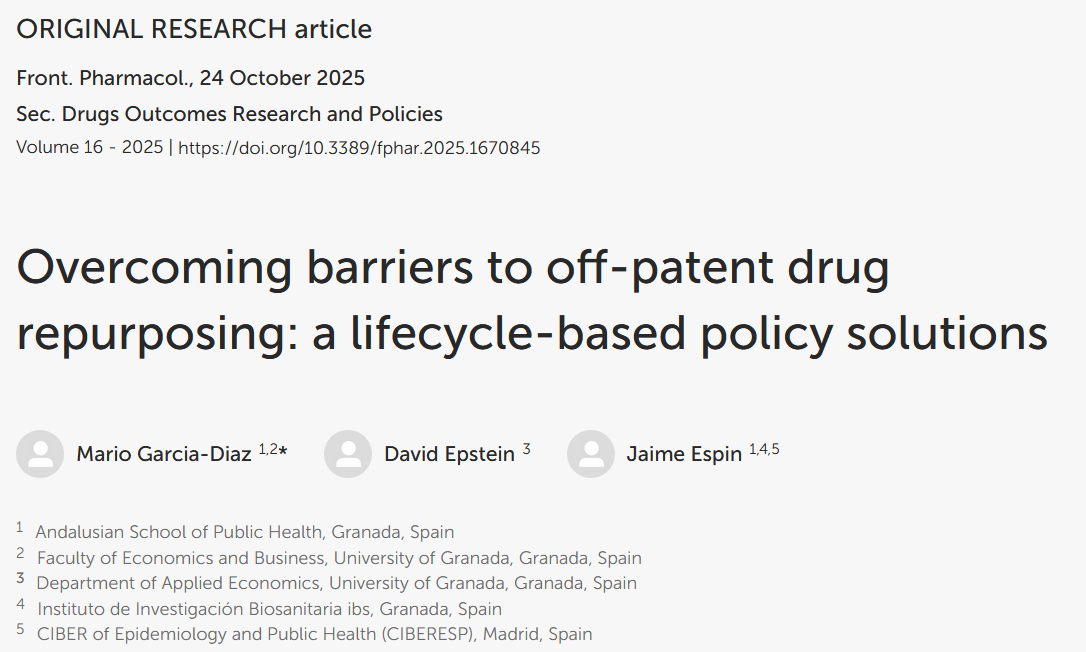This screenshot has width=1086, height=652.
Task: Click David Epstein's profile avatar icon
Action: pos(348,454)
